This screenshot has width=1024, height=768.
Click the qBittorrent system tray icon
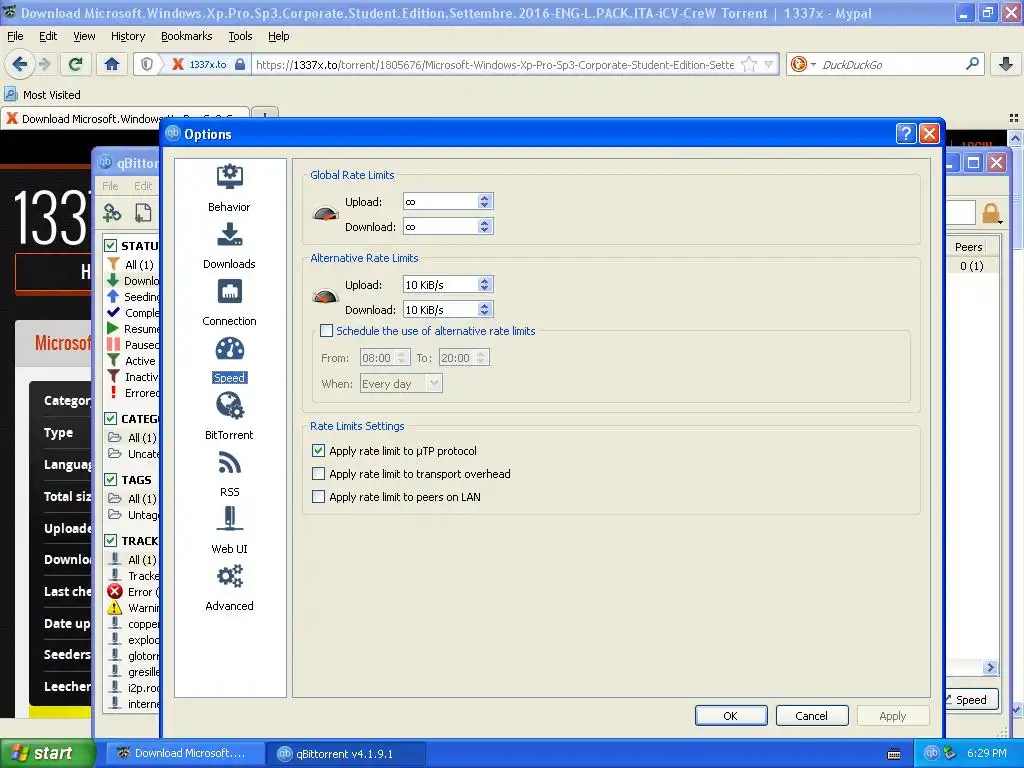click(932, 753)
